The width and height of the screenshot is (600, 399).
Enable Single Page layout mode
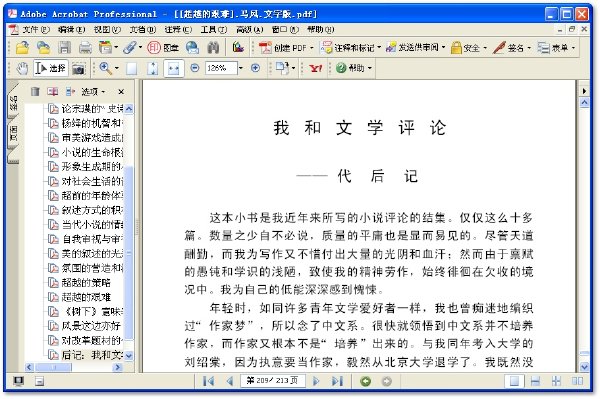click(514, 381)
